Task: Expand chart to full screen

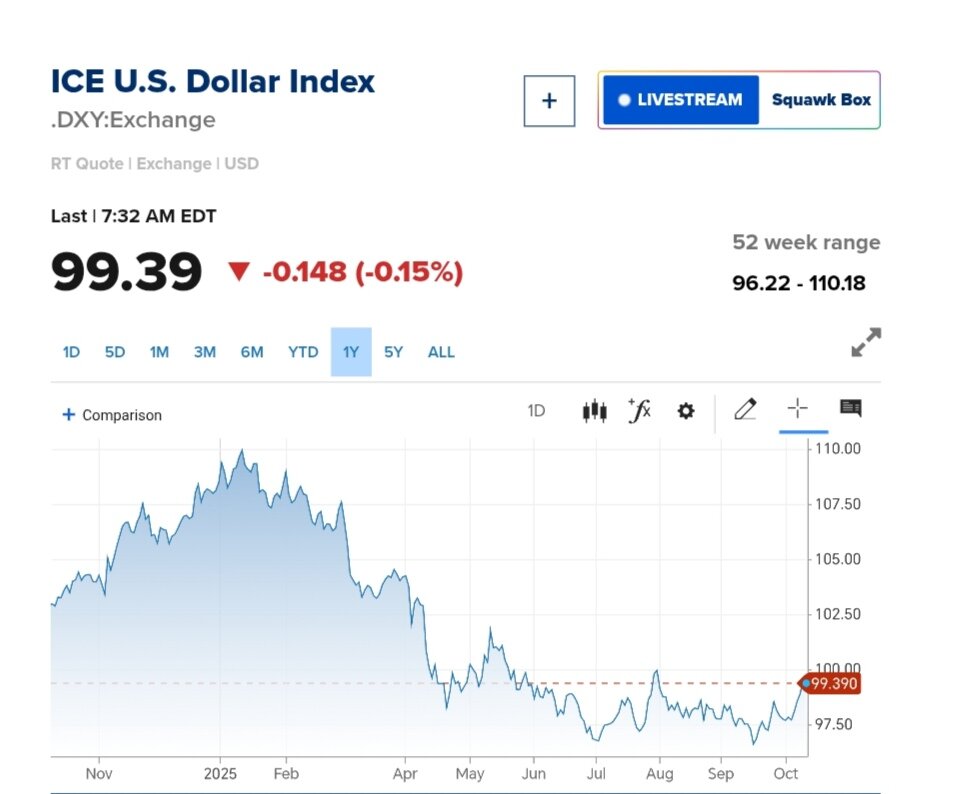Action: [x=866, y=342]
